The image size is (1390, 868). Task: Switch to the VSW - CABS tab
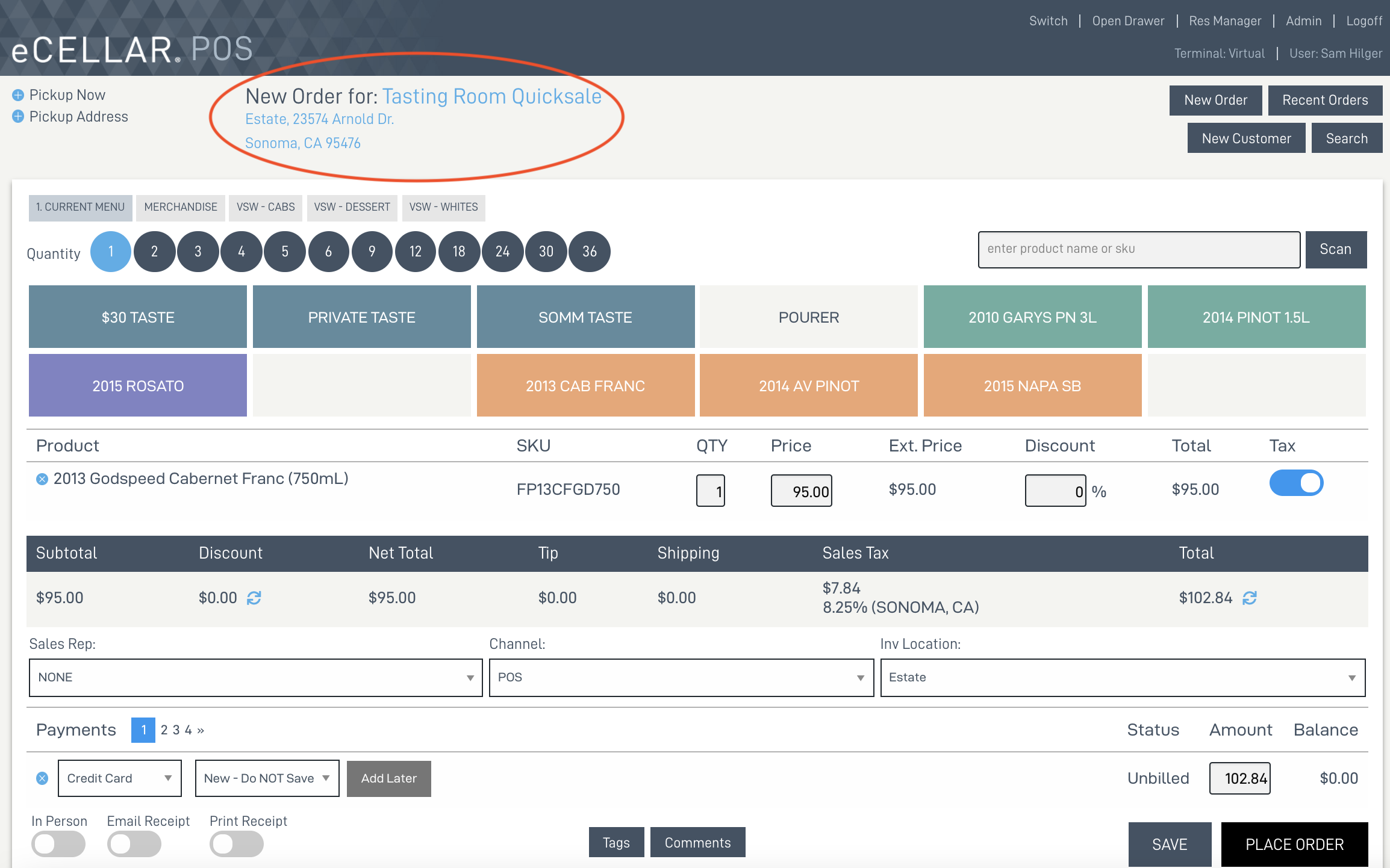(266, 207)
